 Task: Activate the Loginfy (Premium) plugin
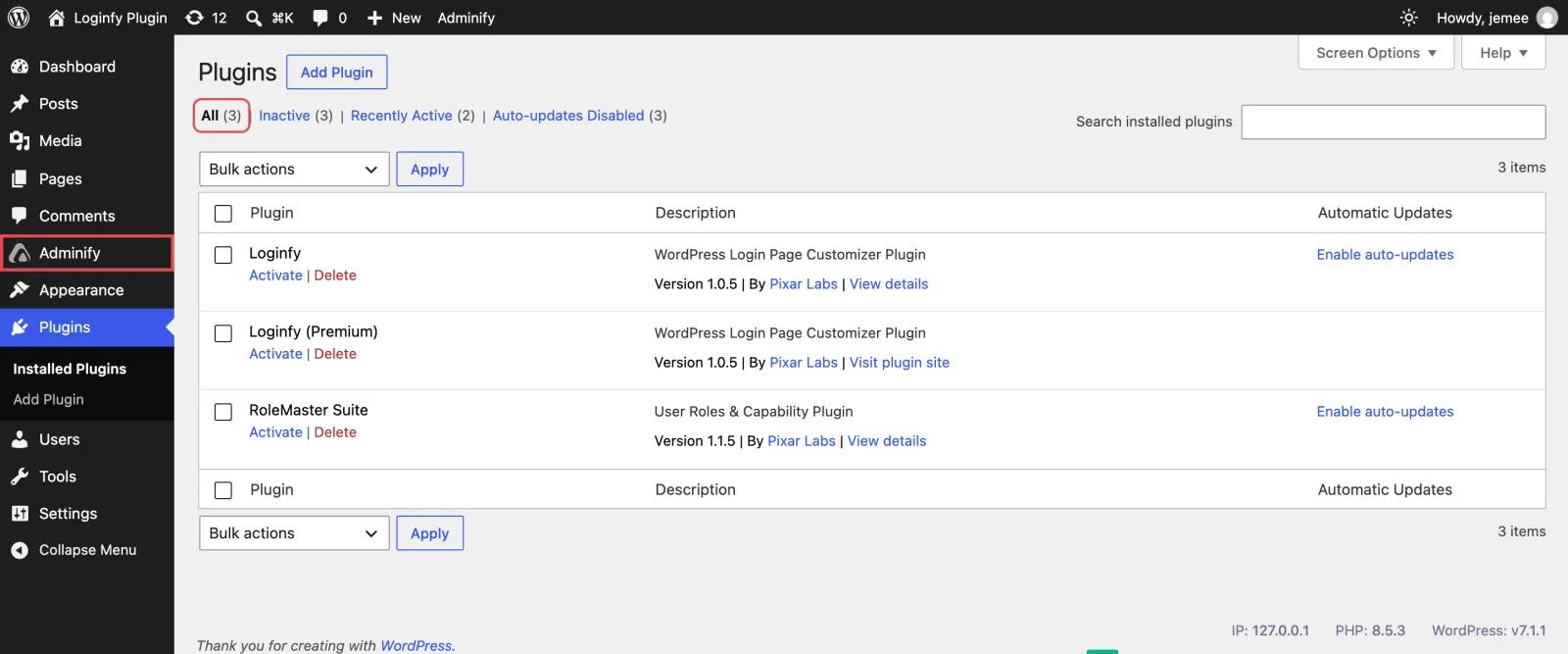click(x=275, y=354)
